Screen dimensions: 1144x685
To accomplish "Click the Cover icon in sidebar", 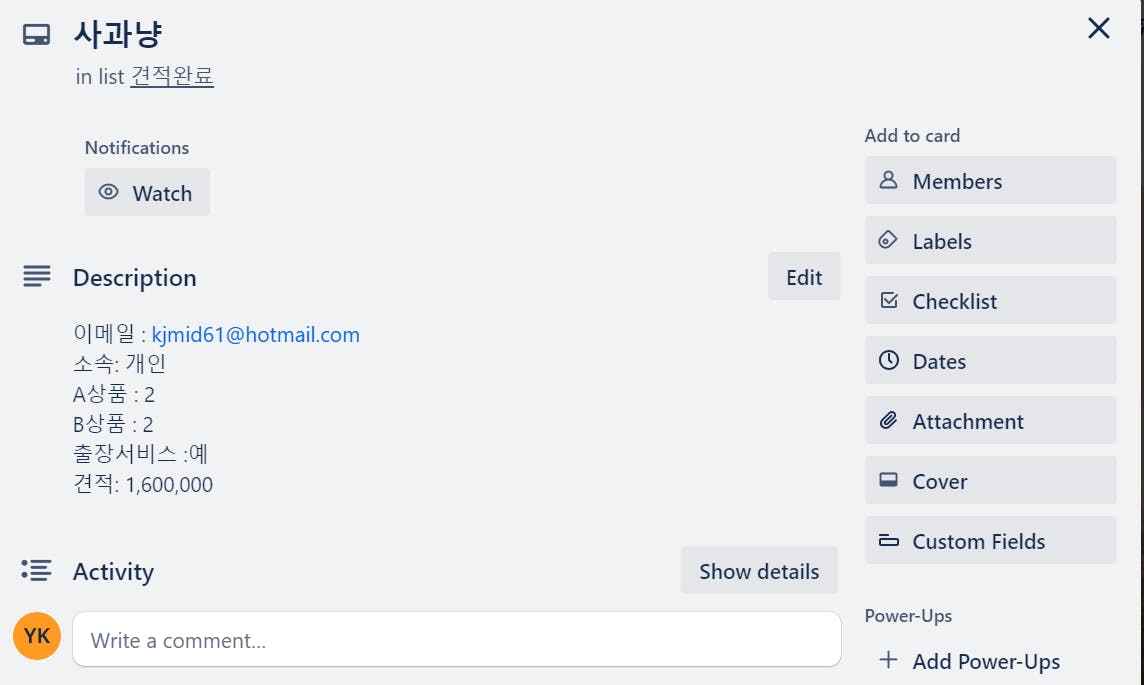I will pos(888,481).
